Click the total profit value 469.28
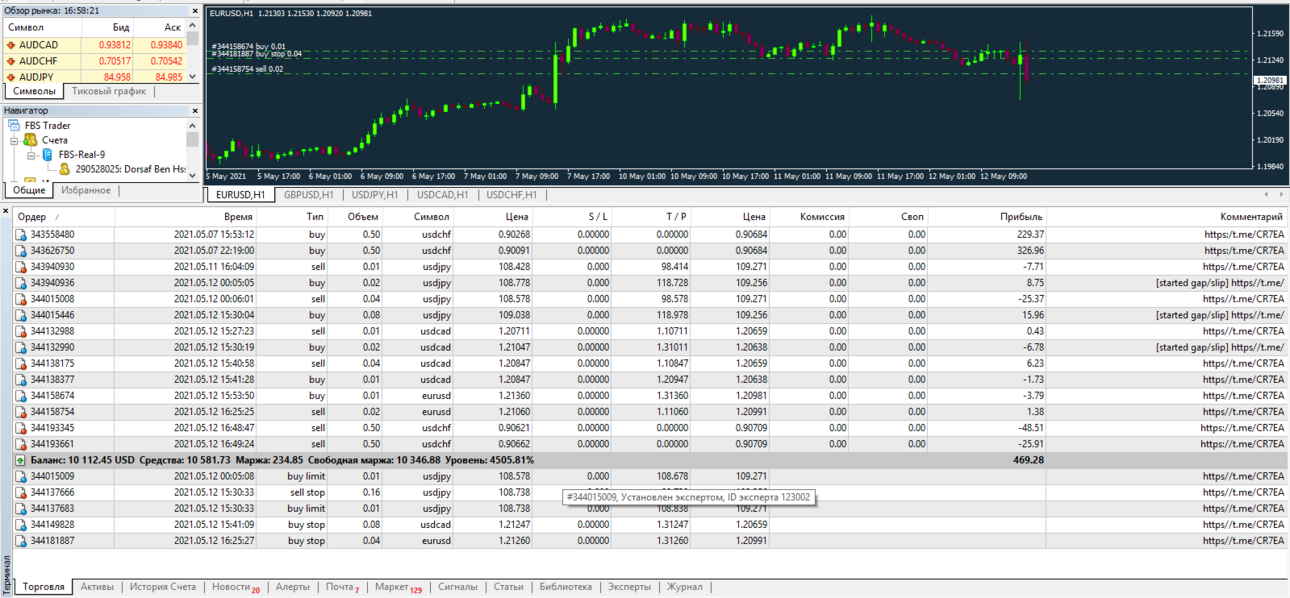Screen dimensions: 1290x598 1028,460
